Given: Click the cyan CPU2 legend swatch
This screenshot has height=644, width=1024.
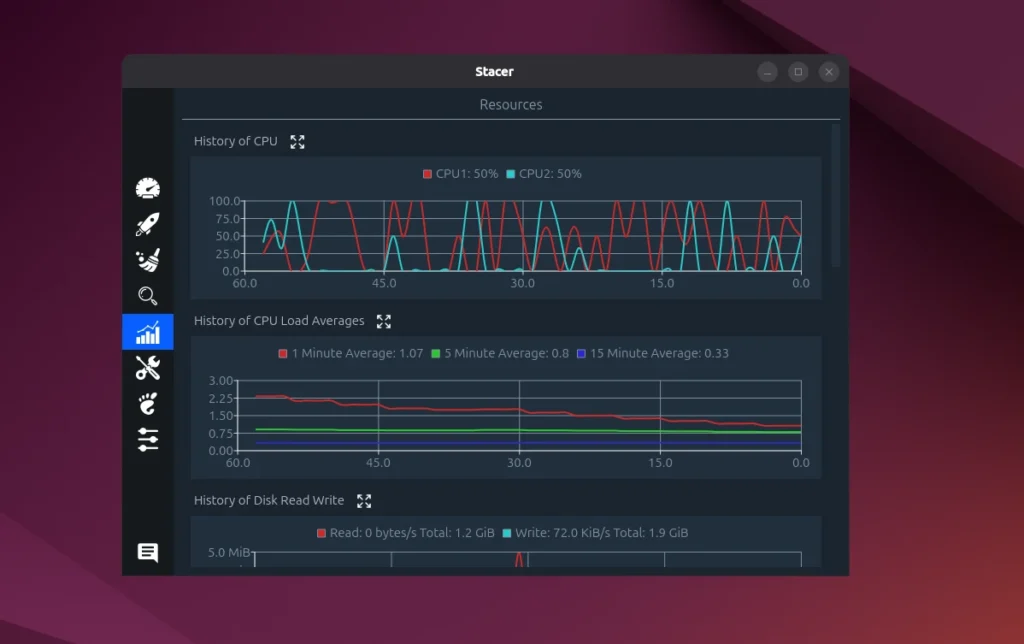Looking at the screenshot, I should tap(511, 174).
